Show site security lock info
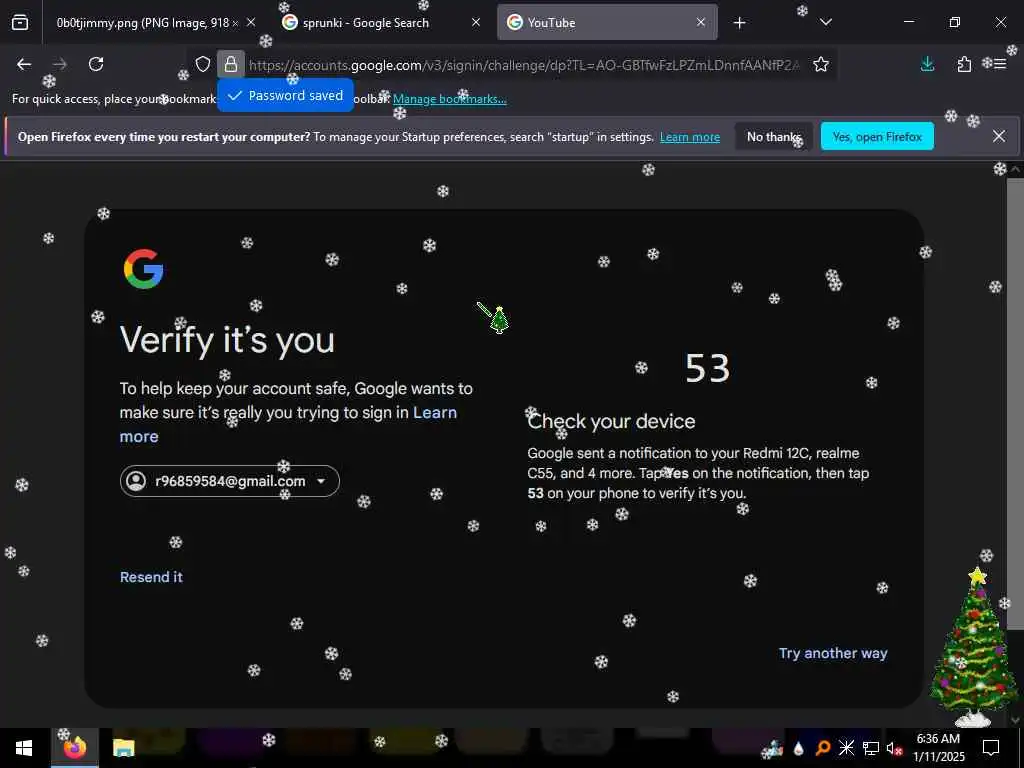The image size is (1024, 768). click(x=231, y=64)
